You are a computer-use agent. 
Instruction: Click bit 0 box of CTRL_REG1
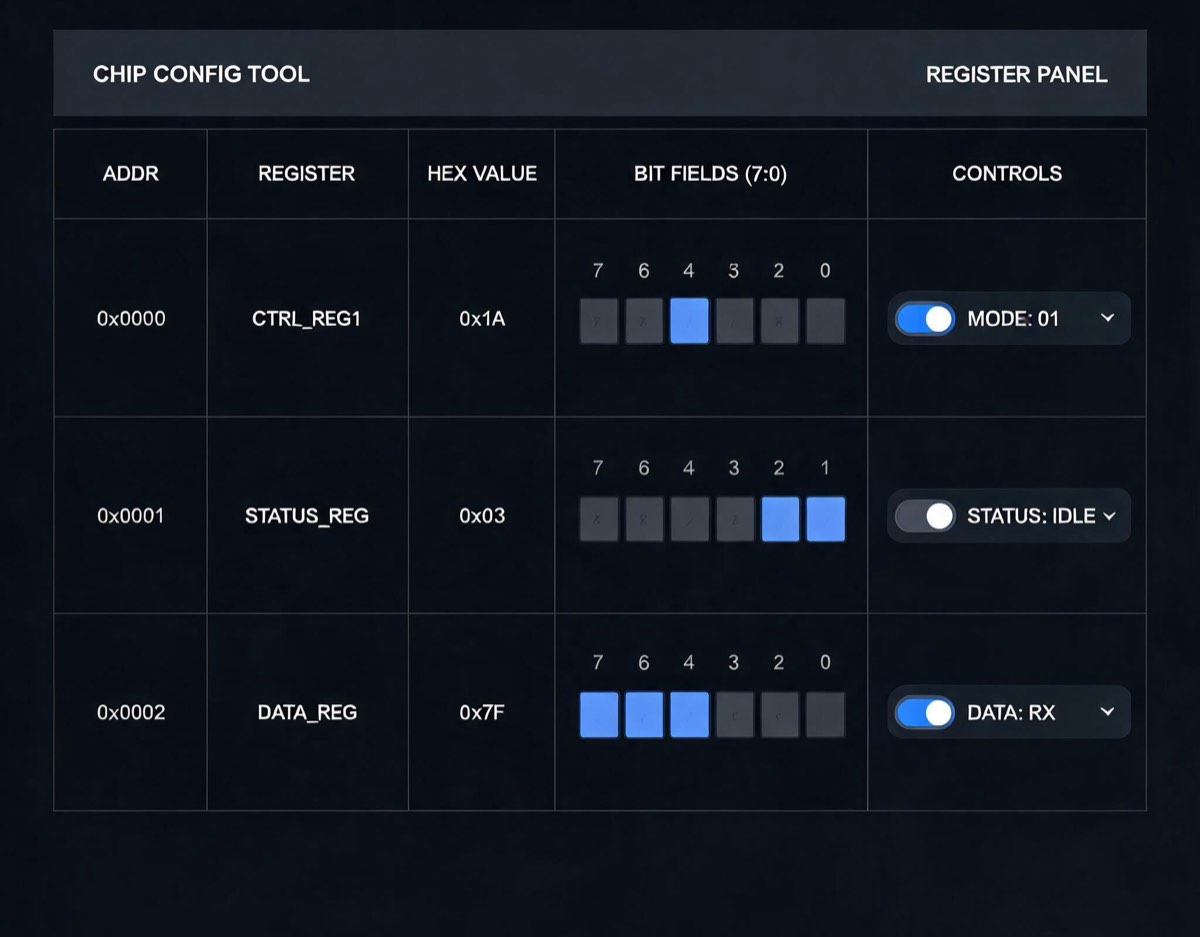coord(825,321)
